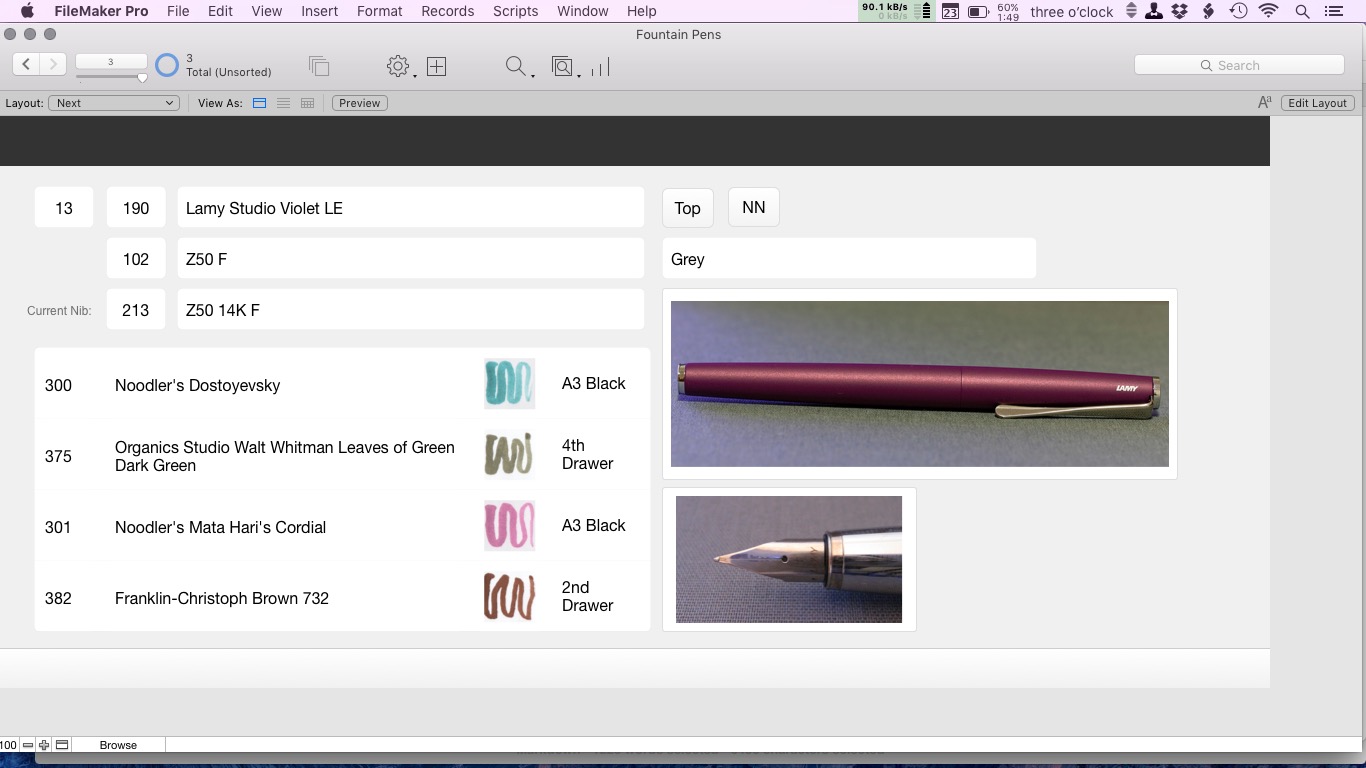Click the Sort bars toolbar icon
The width and height of the screenshot is (1366, 768).
[x=600, y=67]
